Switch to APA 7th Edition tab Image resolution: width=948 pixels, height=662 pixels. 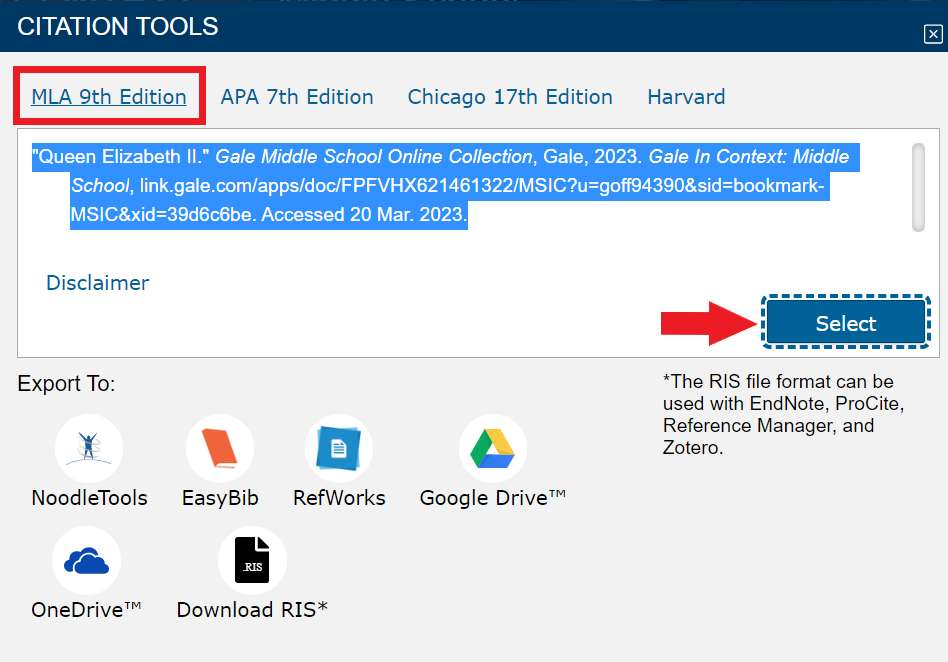point(297,97)
